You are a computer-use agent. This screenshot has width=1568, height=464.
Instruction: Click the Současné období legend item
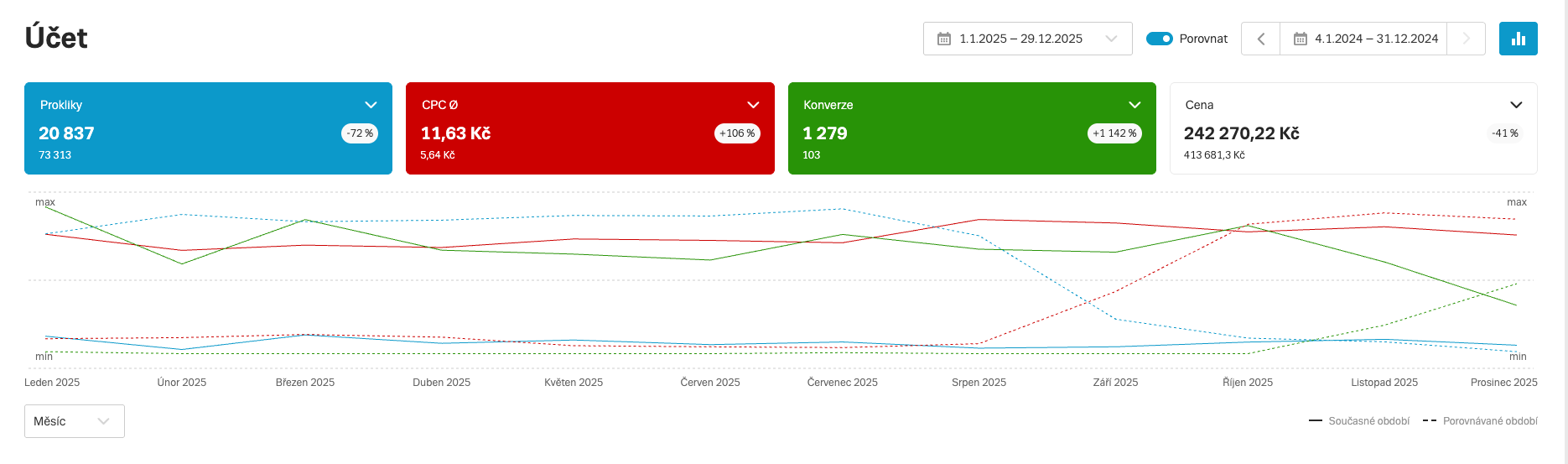point(1359,421)
